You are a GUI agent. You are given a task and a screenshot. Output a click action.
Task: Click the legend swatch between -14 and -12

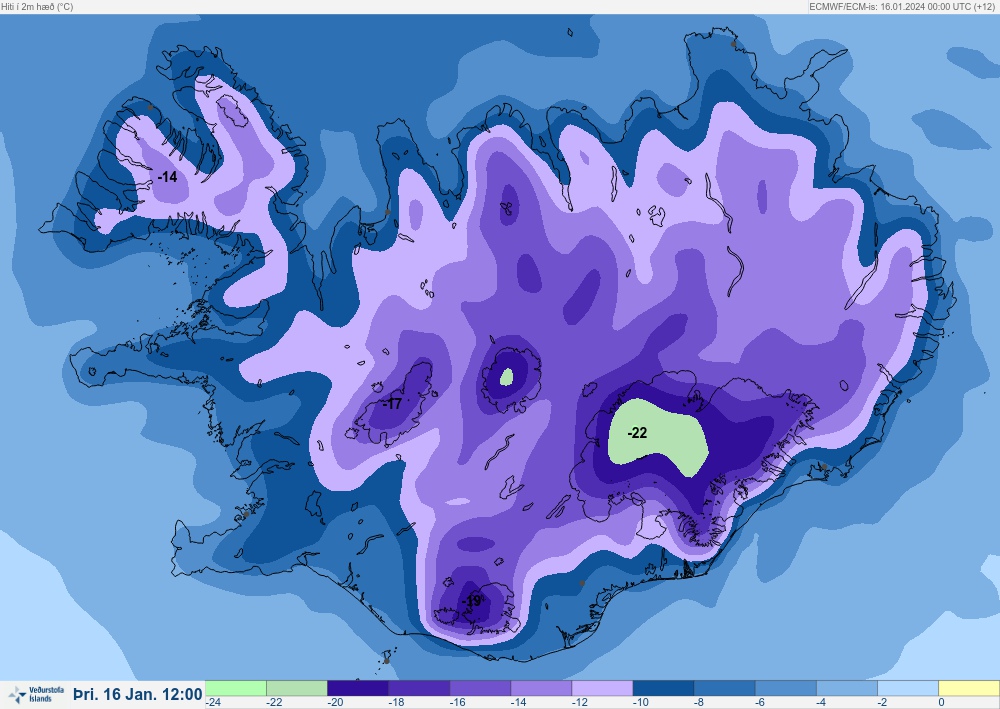click(x=541, y=688)
